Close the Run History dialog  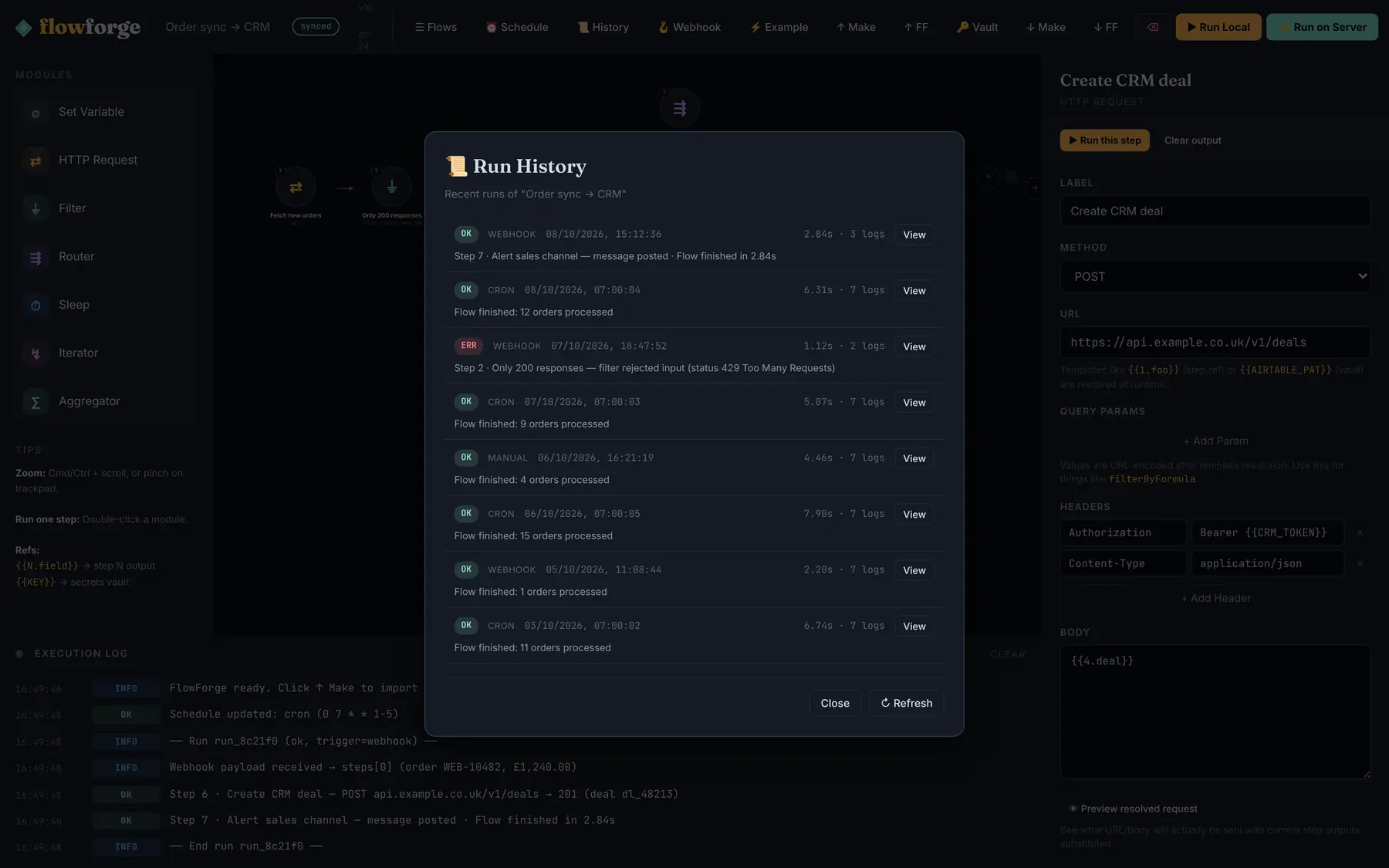(835, 703)
